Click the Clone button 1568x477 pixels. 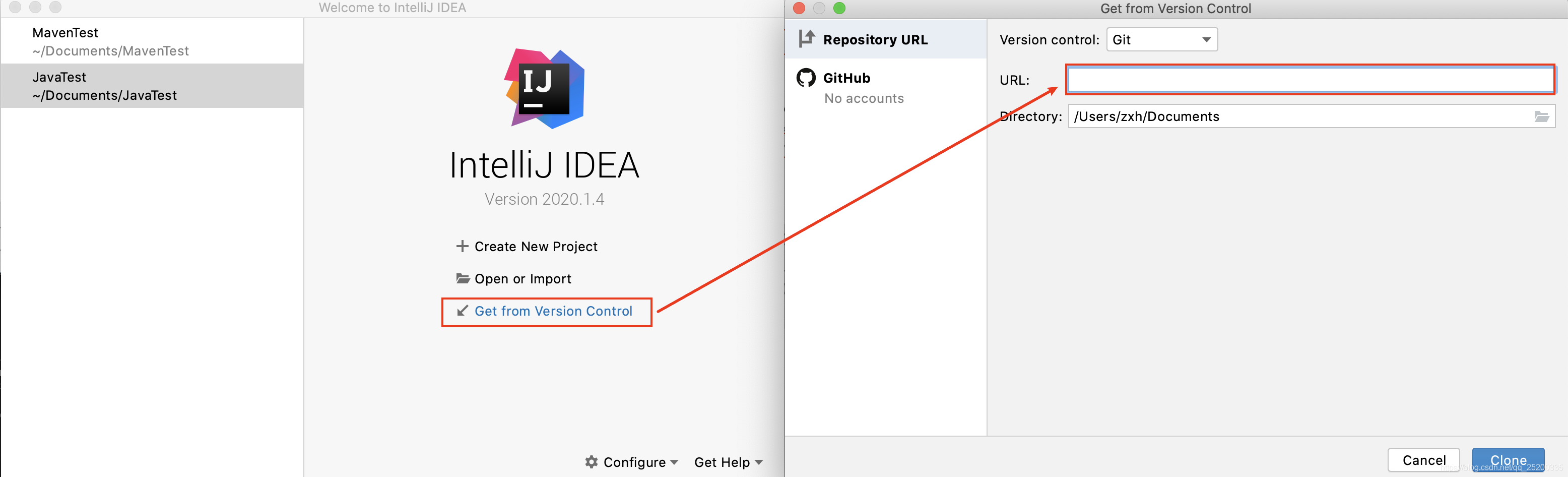(1508, 460)
